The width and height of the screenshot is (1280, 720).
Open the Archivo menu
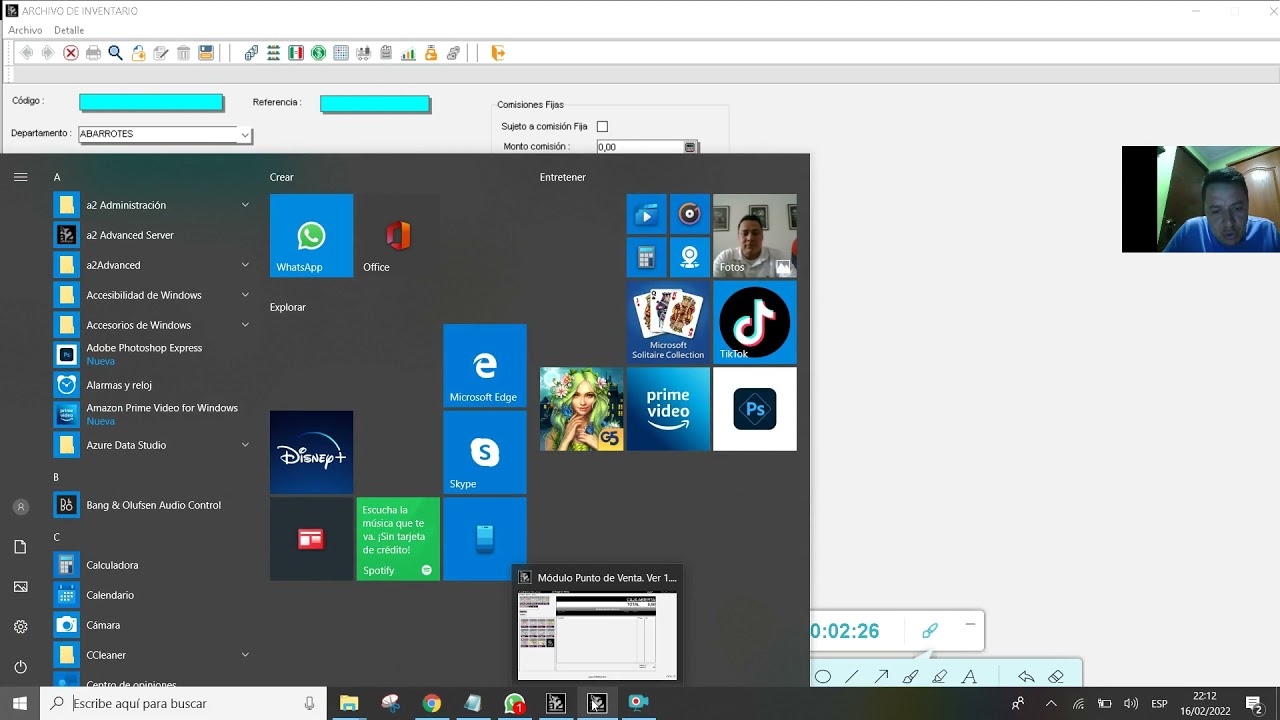point(25,30)
